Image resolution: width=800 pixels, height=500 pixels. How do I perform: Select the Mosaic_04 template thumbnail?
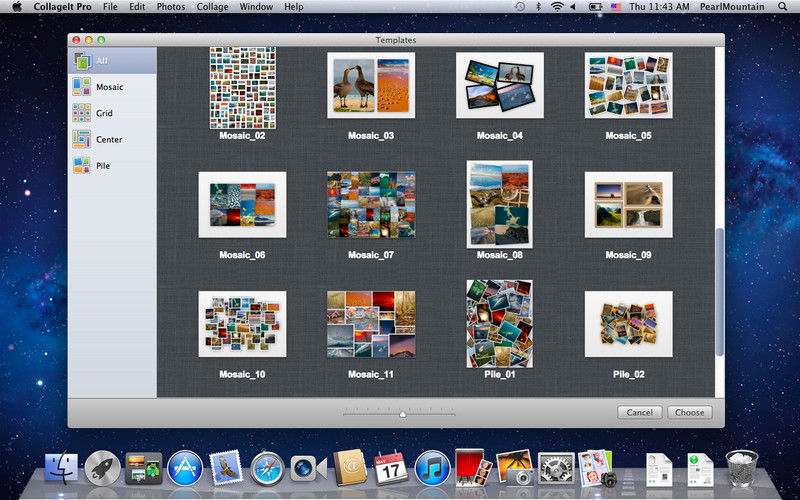tap(499, 85)
